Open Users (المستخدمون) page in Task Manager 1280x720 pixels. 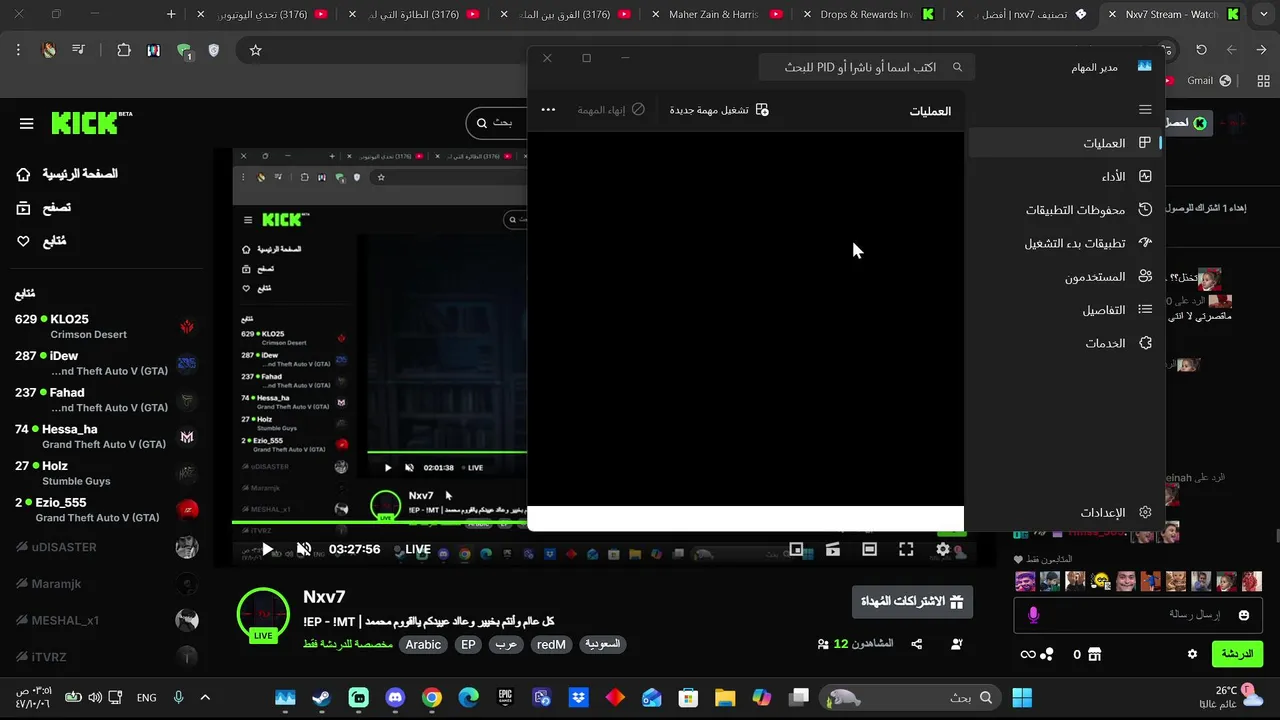pyautogui.click(x=1066, y=277)
